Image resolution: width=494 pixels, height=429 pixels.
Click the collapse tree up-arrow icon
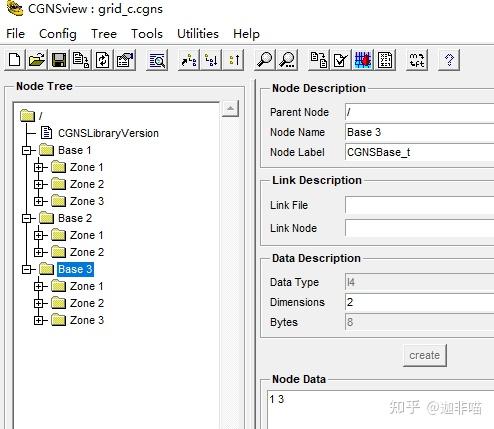pyautogui.click(x=234, y=60)
